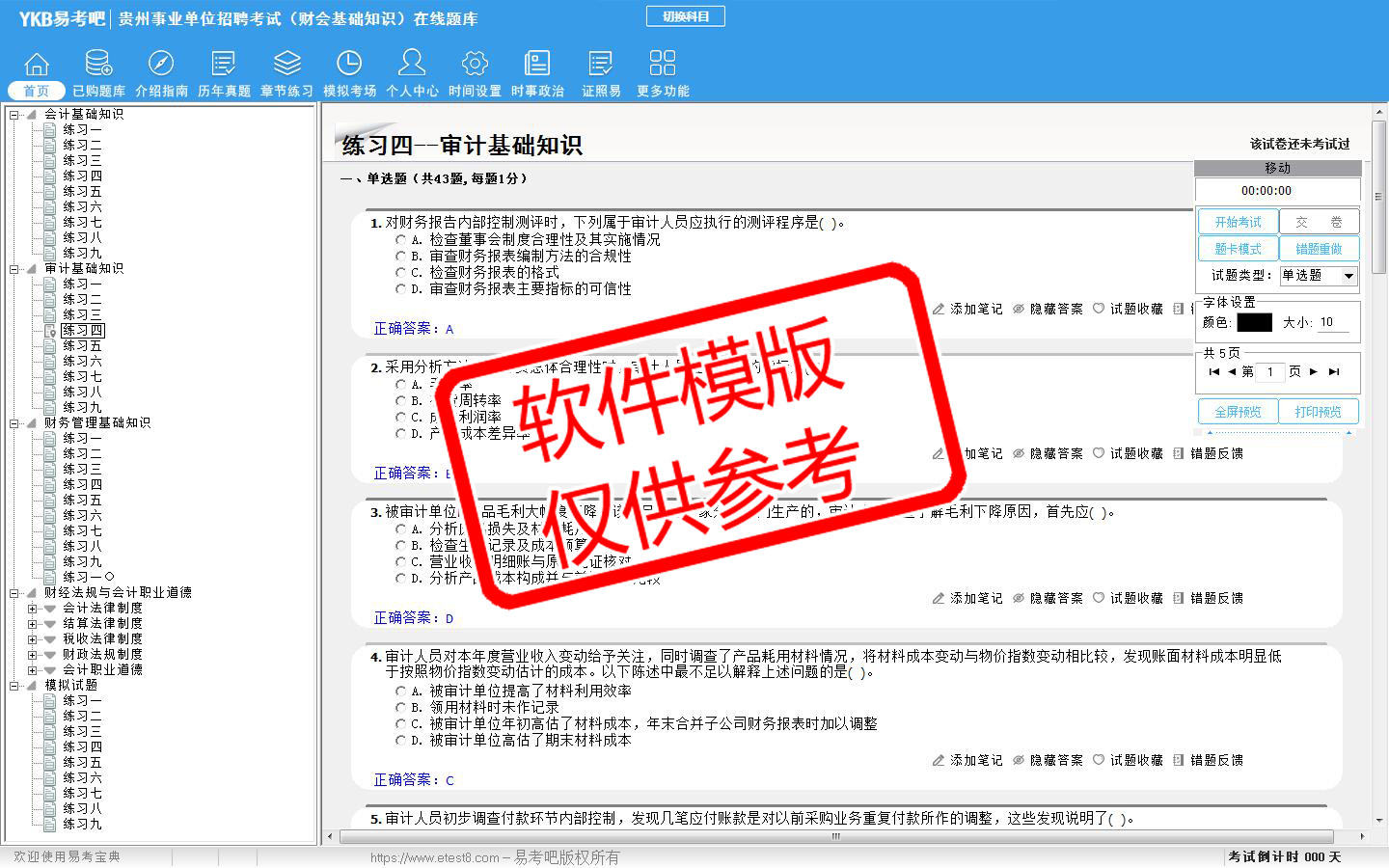
Task: Select 练习五 under 审计基础知识
Action: pos(82,345)
